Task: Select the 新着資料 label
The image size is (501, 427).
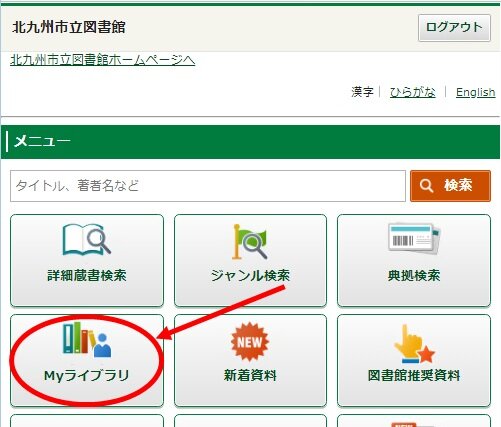Action: pos(250,376)
